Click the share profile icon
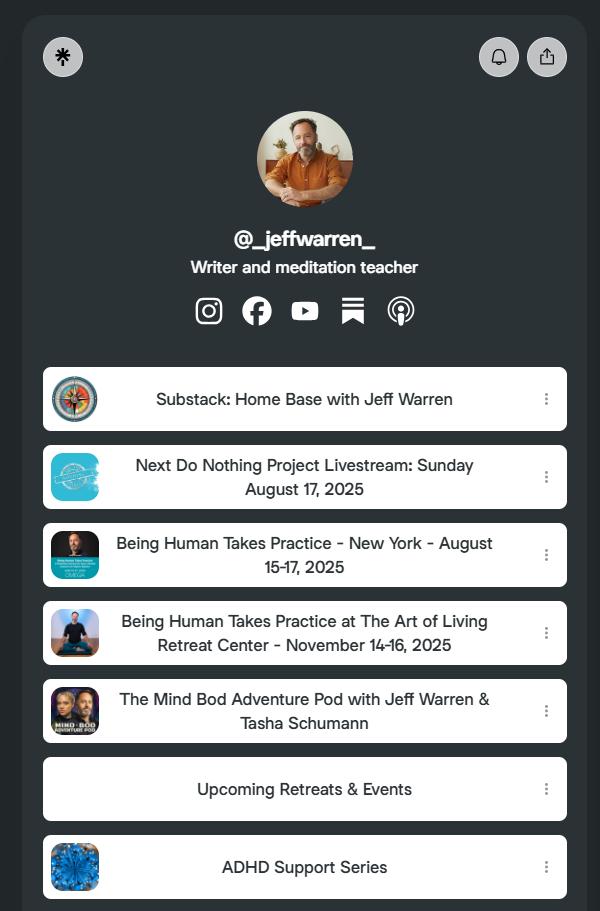Image resolution: width=600 pixels, height=911 pixels. point(547,57)
